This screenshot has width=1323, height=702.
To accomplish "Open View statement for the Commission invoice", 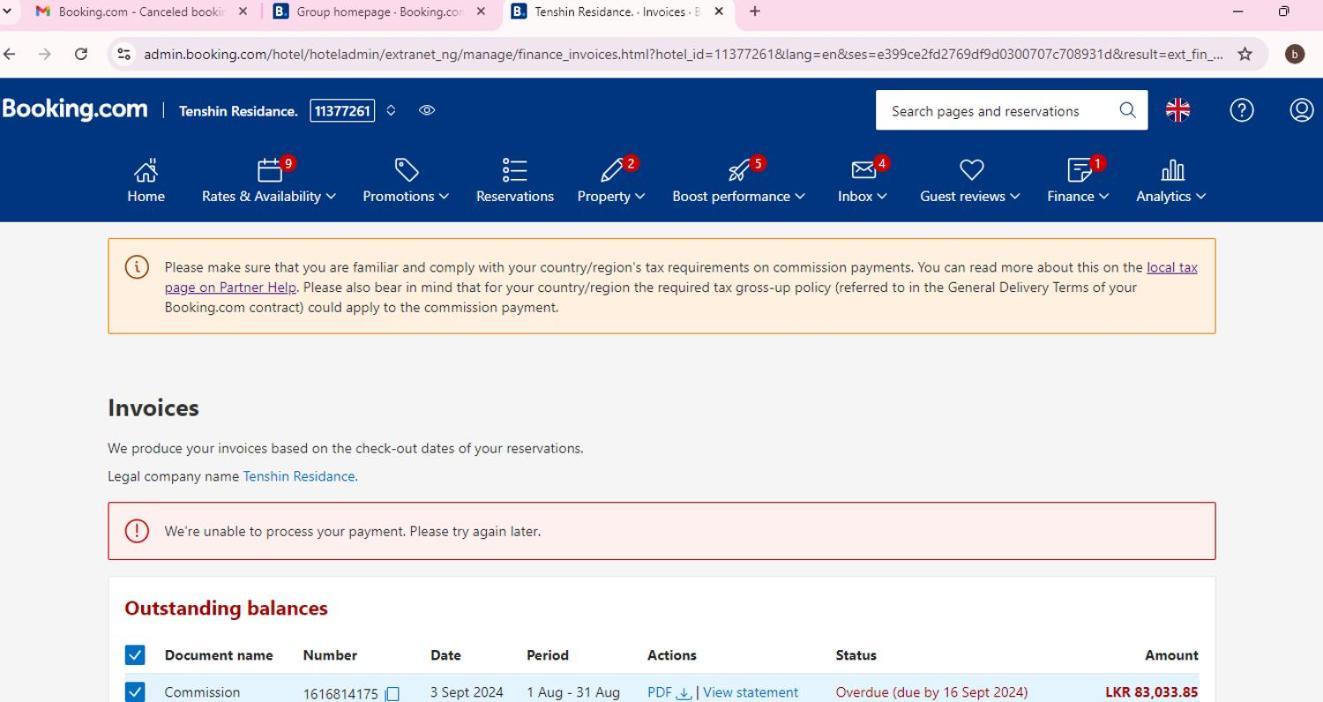I will (x=751, y=692).
